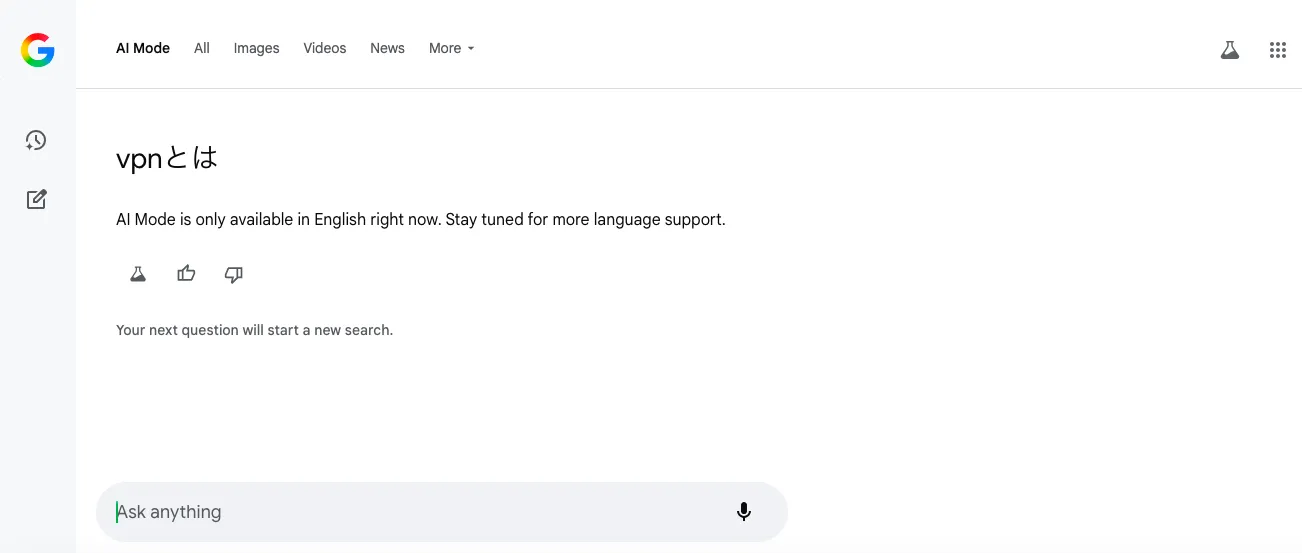The width and height of the screenshot is (1302, 553).
Task: Activate microphone voice search
Action: click(744, 512)
